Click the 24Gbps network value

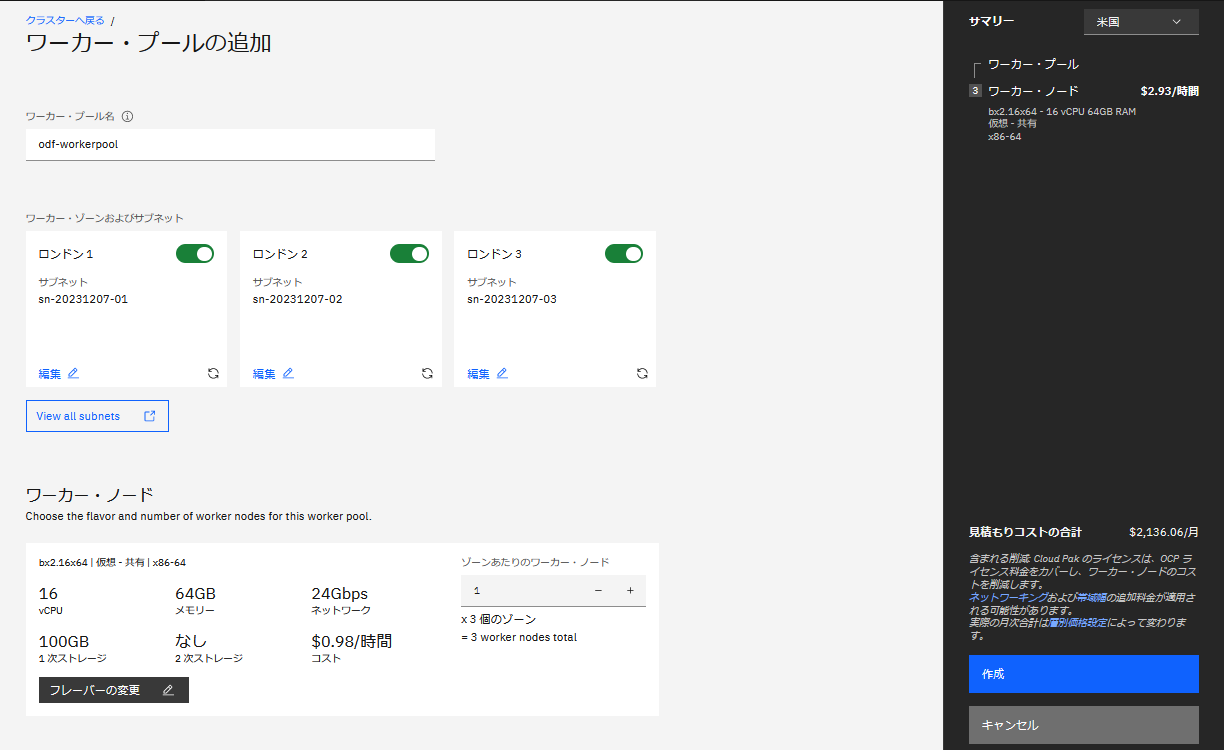340,593
